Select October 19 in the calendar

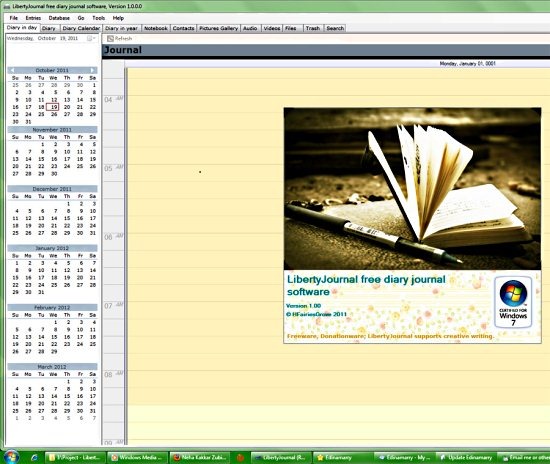point(53,107)
